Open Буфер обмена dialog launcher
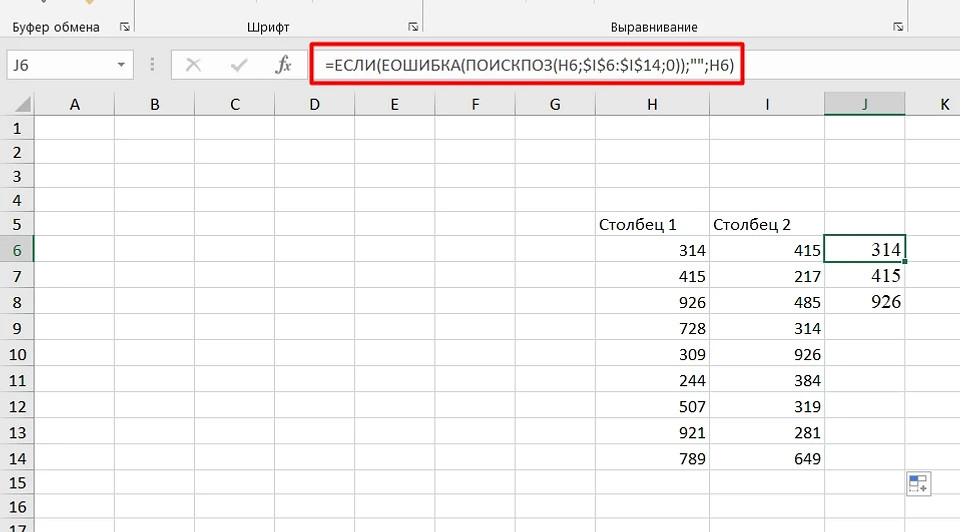The image size is (960, 532). coord(124,27)
